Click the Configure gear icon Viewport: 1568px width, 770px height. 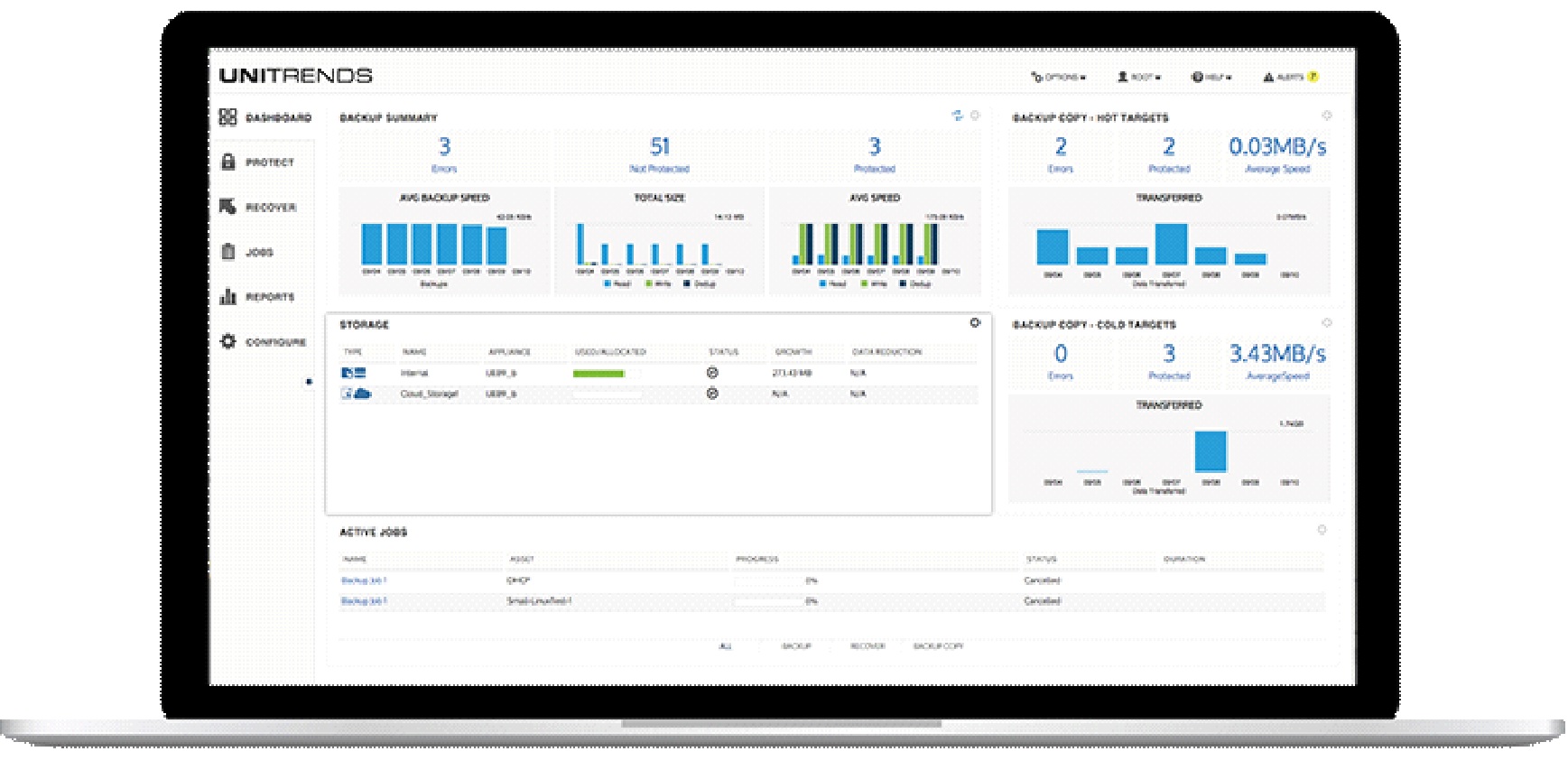[x=227, y=341]
